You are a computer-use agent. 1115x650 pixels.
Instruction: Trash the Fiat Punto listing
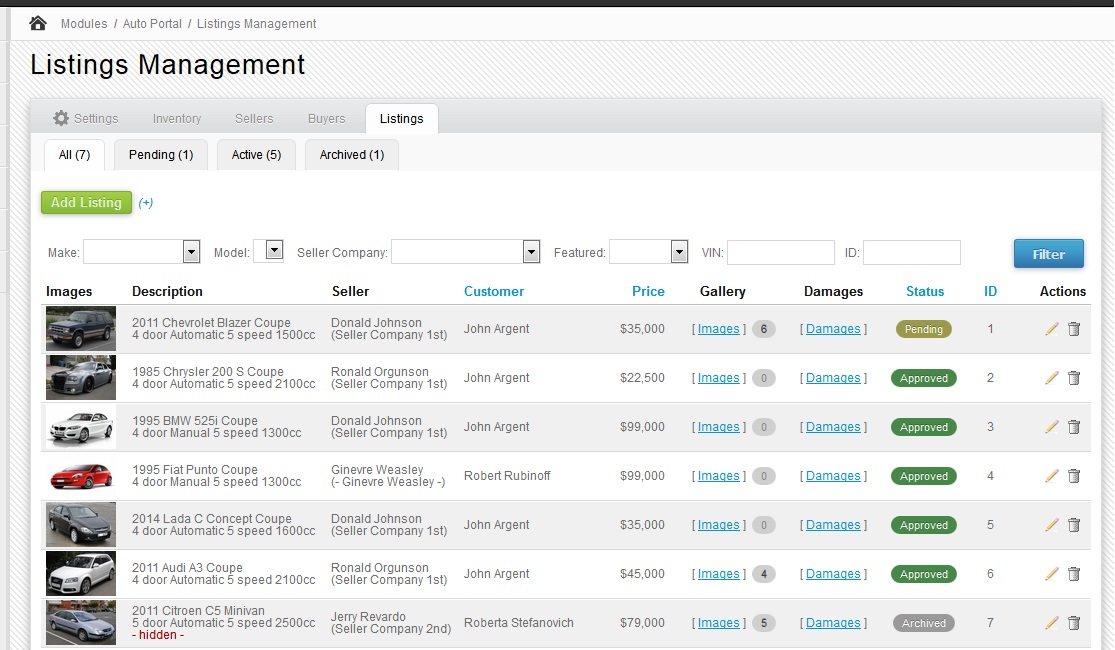[x=1074, y=476]
